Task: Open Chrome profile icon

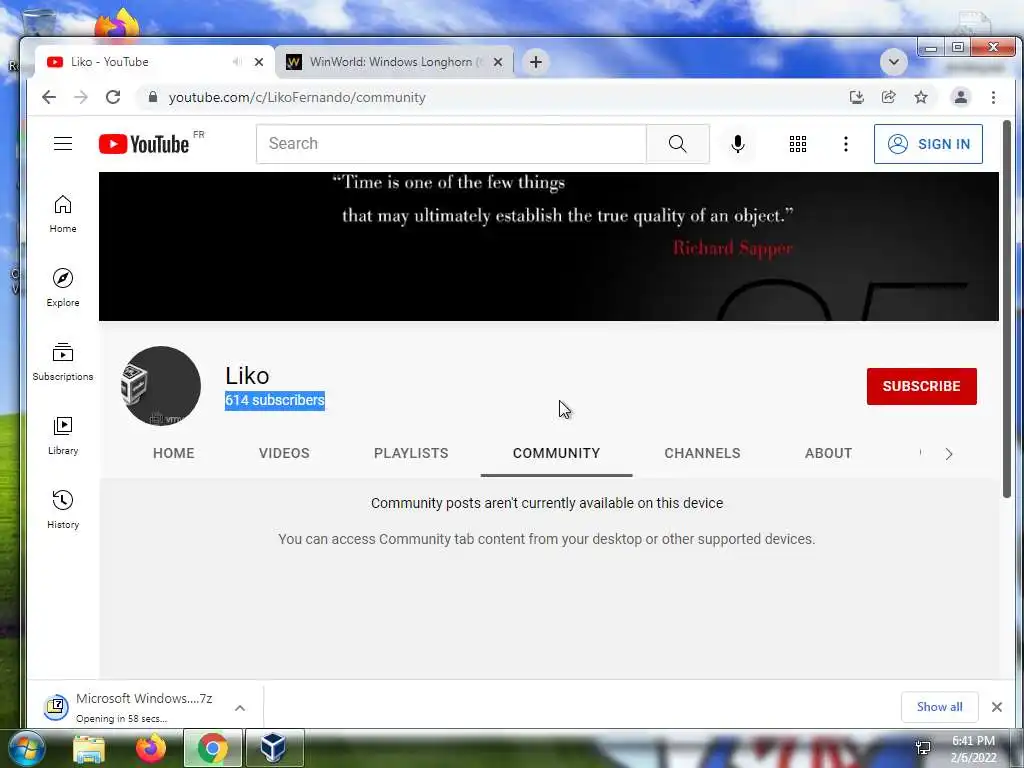Action: (x=961, y=97)
